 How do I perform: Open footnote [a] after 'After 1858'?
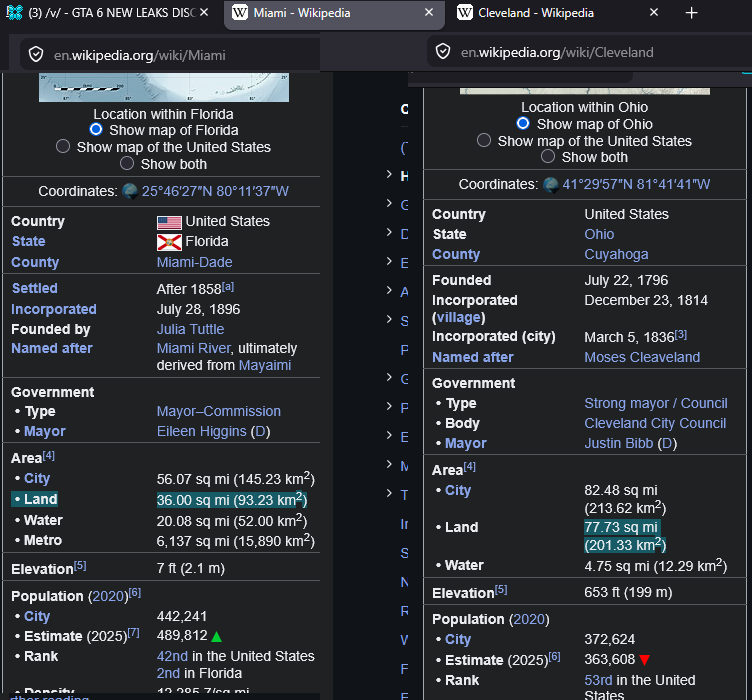point(228,287)
